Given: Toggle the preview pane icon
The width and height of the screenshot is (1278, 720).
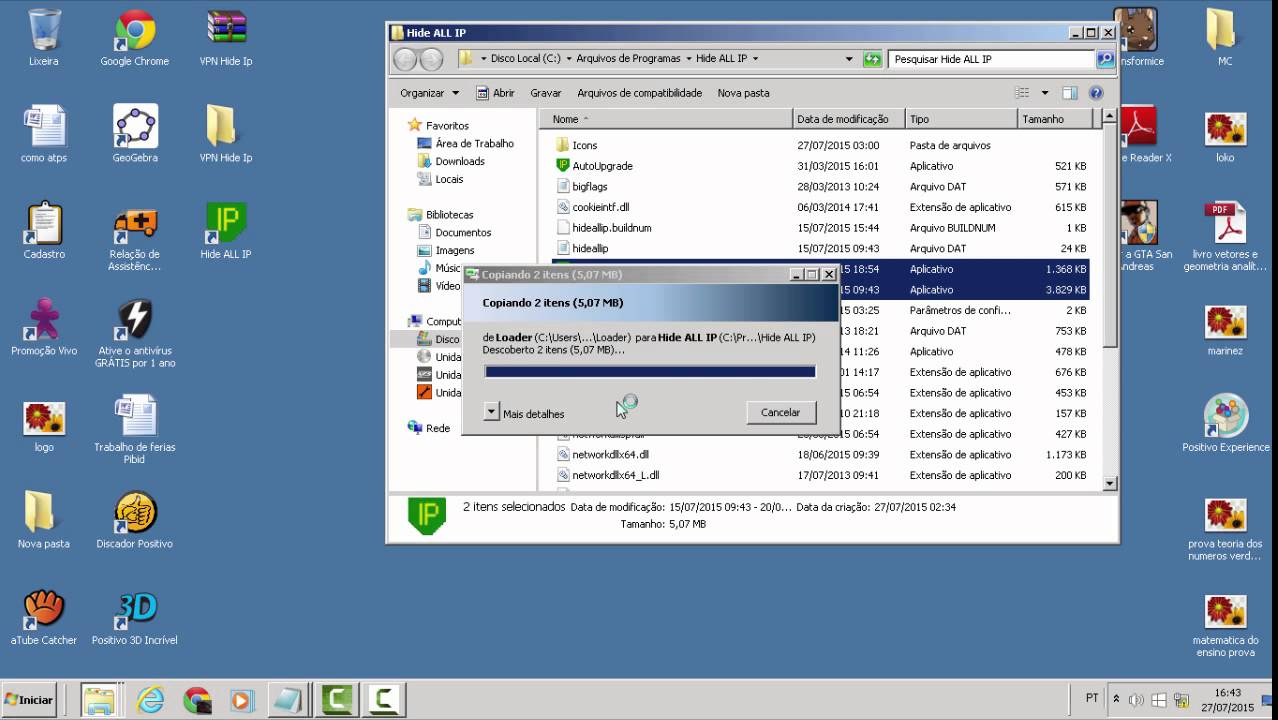Looking at the screenshot, I should pos(1069,93).
